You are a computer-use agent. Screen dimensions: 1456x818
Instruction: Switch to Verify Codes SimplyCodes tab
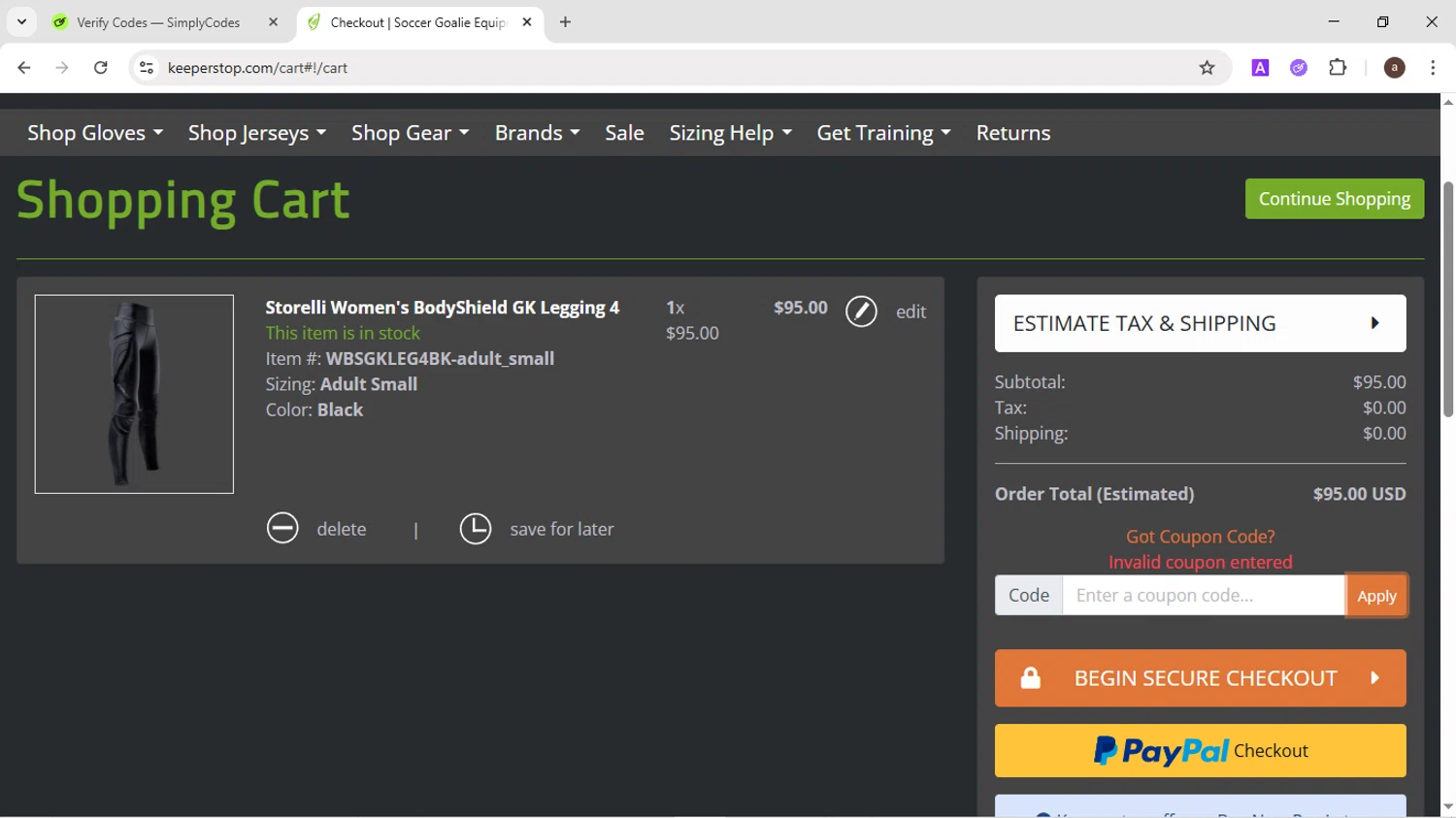(160, 22)
